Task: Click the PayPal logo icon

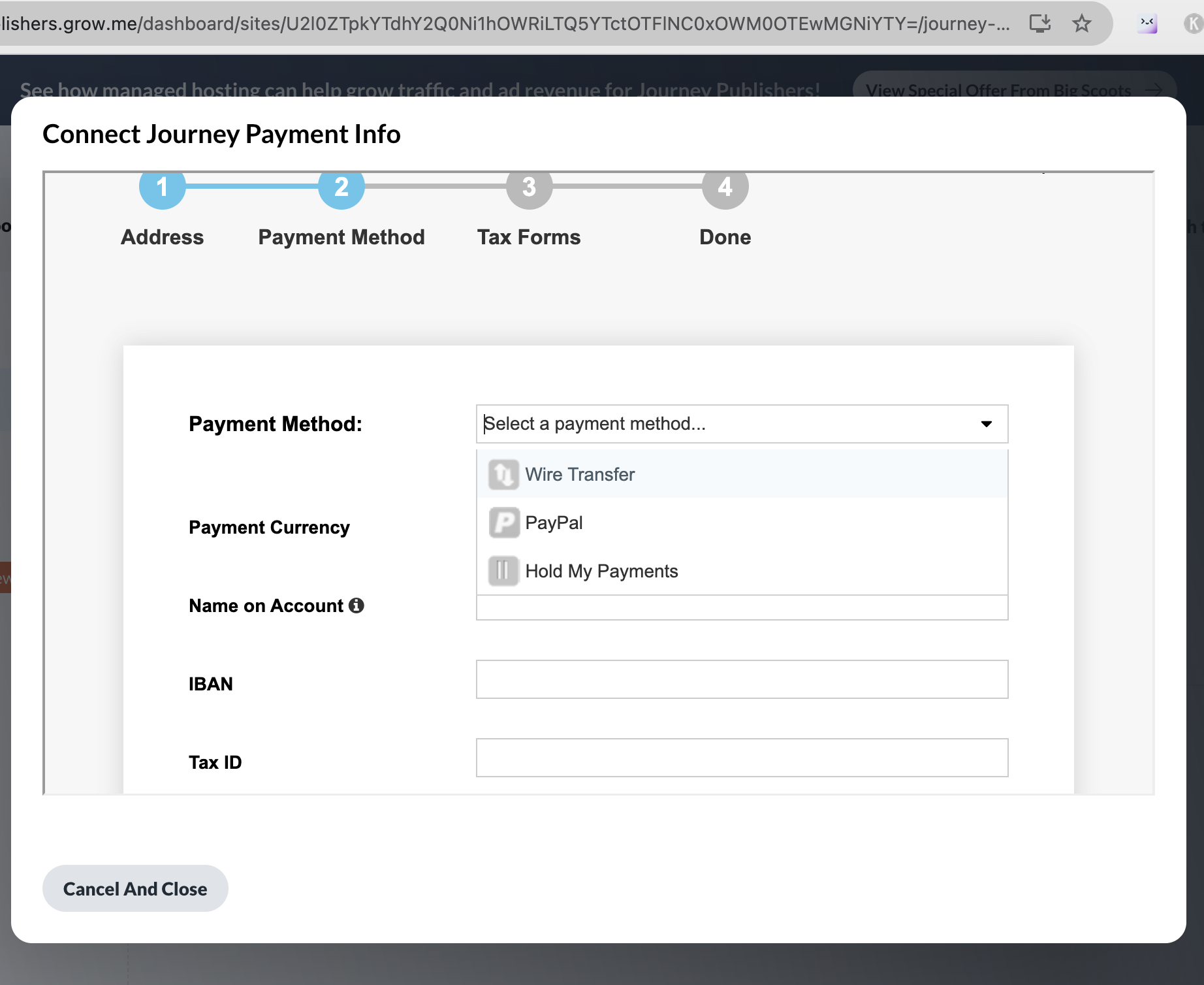Action: click(503, 523)
